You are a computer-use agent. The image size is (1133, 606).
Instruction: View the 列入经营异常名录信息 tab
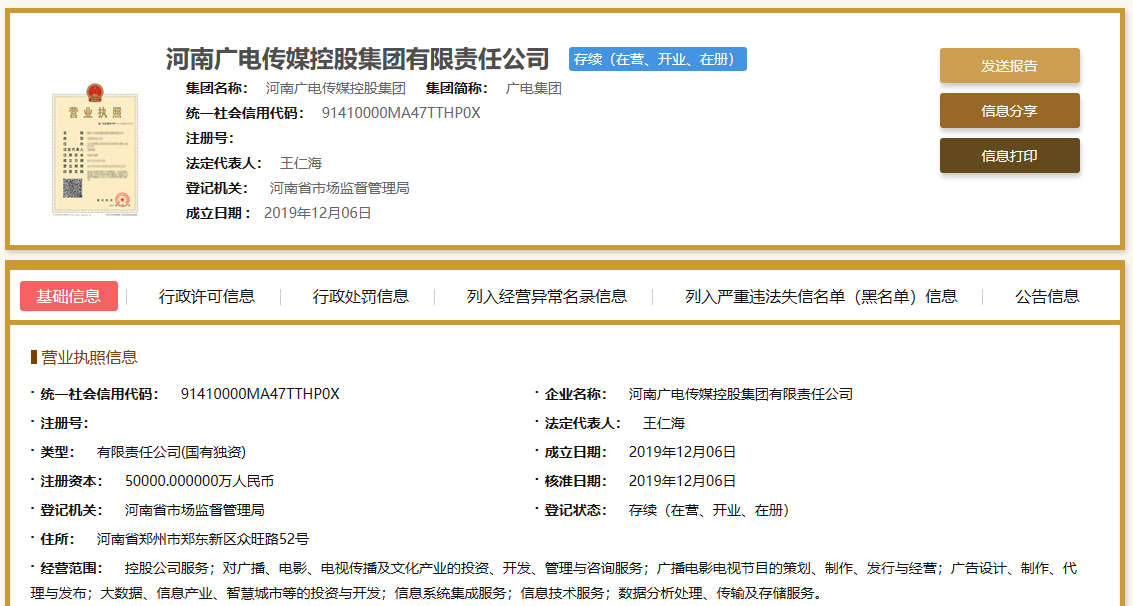click(547, 296)
